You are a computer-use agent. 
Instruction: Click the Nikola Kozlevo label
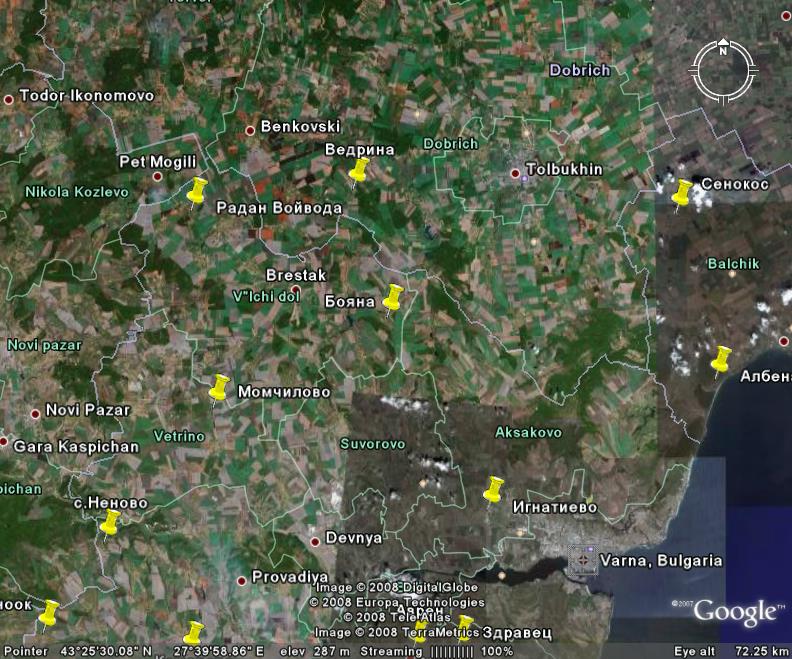coord(77,192)
